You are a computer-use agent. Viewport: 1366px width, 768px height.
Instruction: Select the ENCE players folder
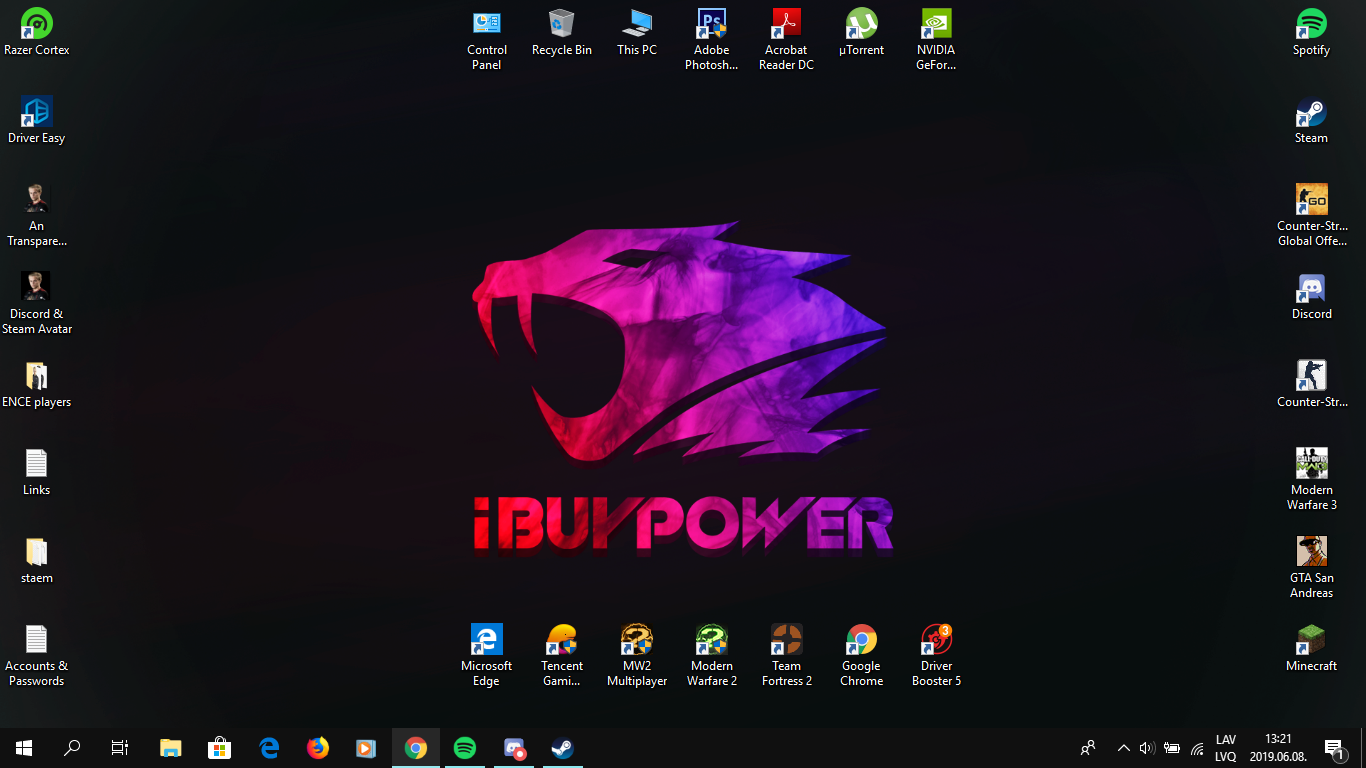(37, 384)
